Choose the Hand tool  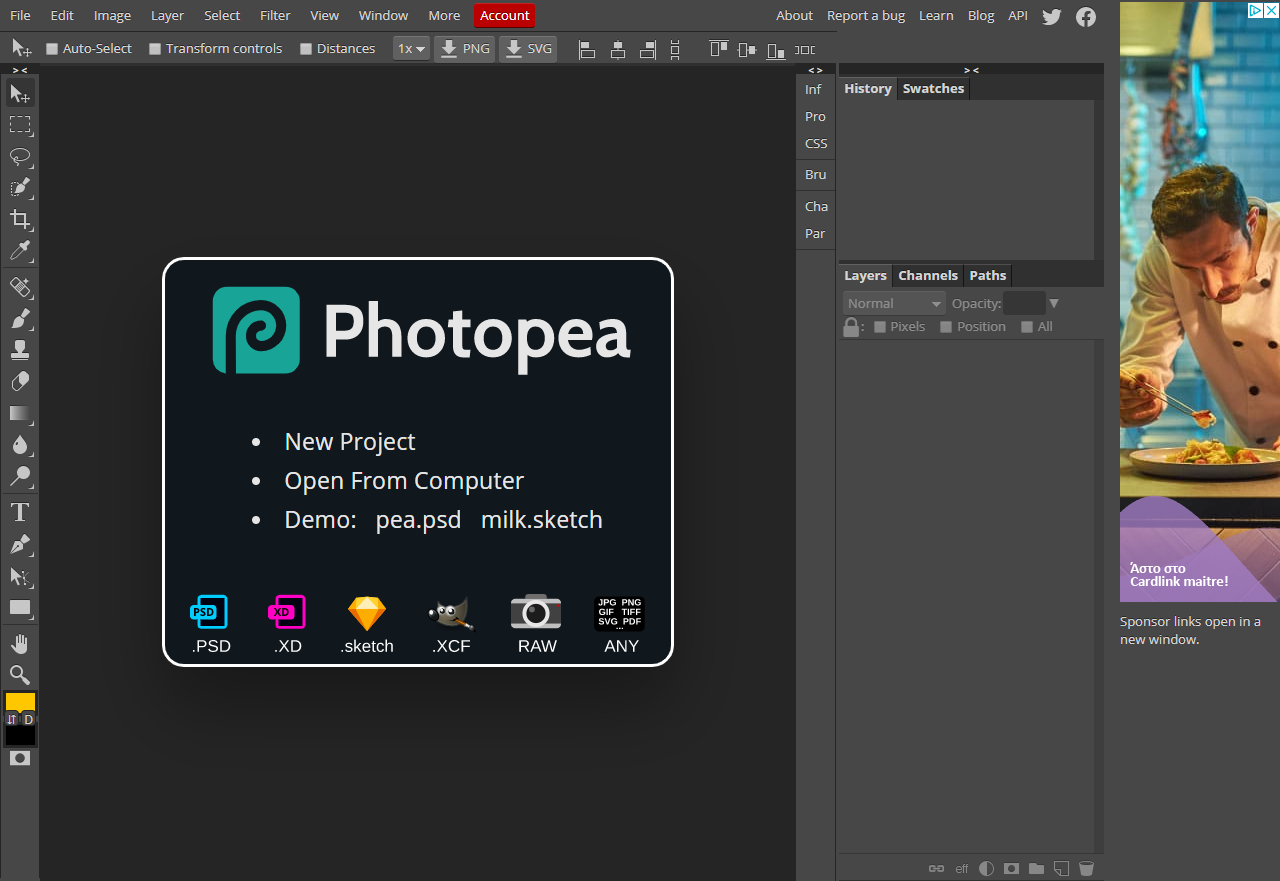click(x=20, y=643)
